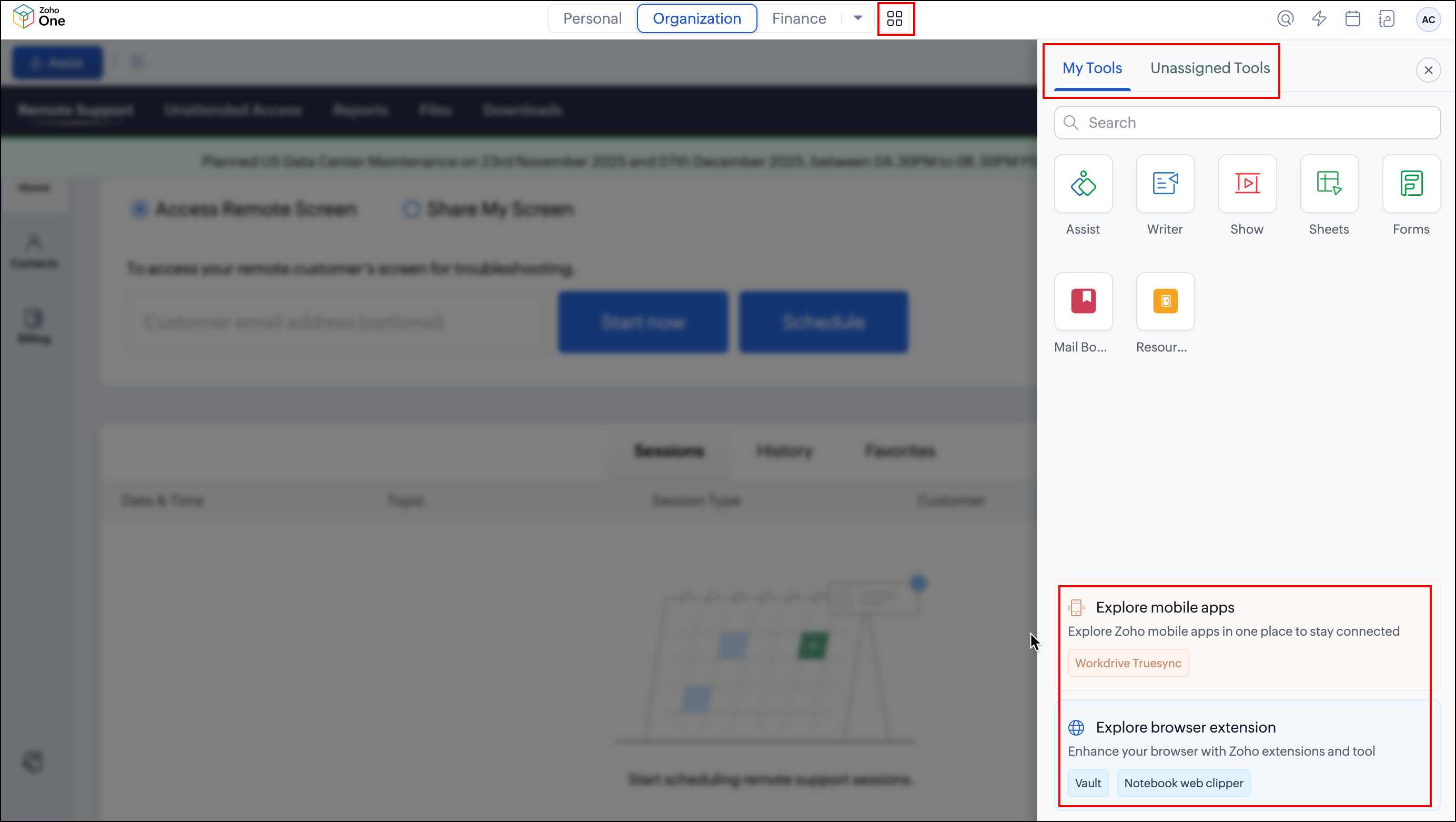Open the AC profile avatar
The image size is (1456, 822).
click(1428, 20)
